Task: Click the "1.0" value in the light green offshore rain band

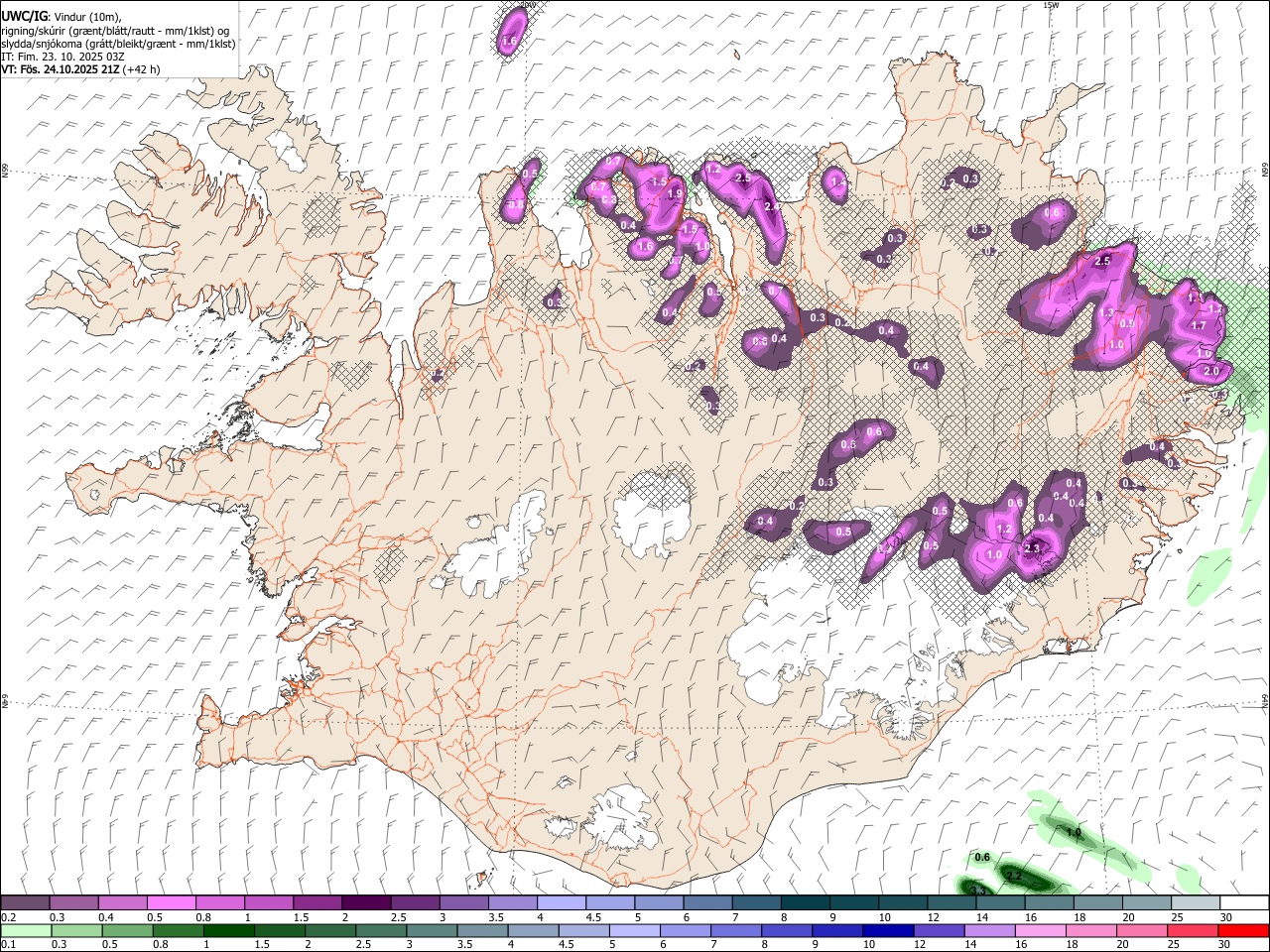Action: 1074,832
